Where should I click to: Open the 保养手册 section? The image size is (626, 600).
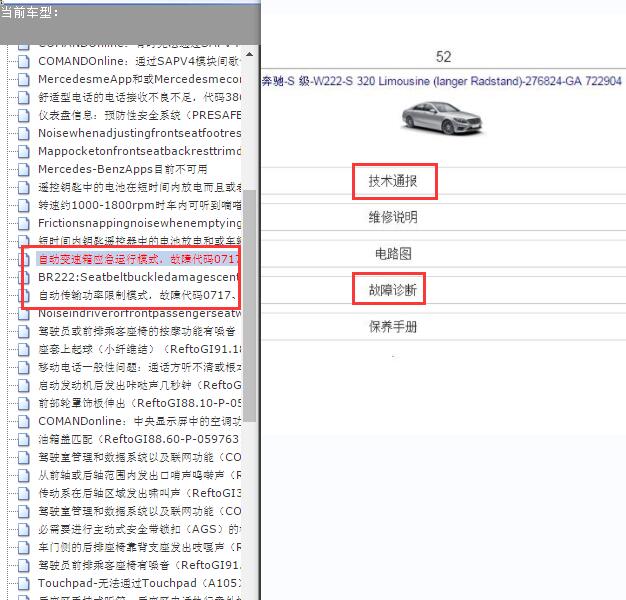tap(393, 327)
